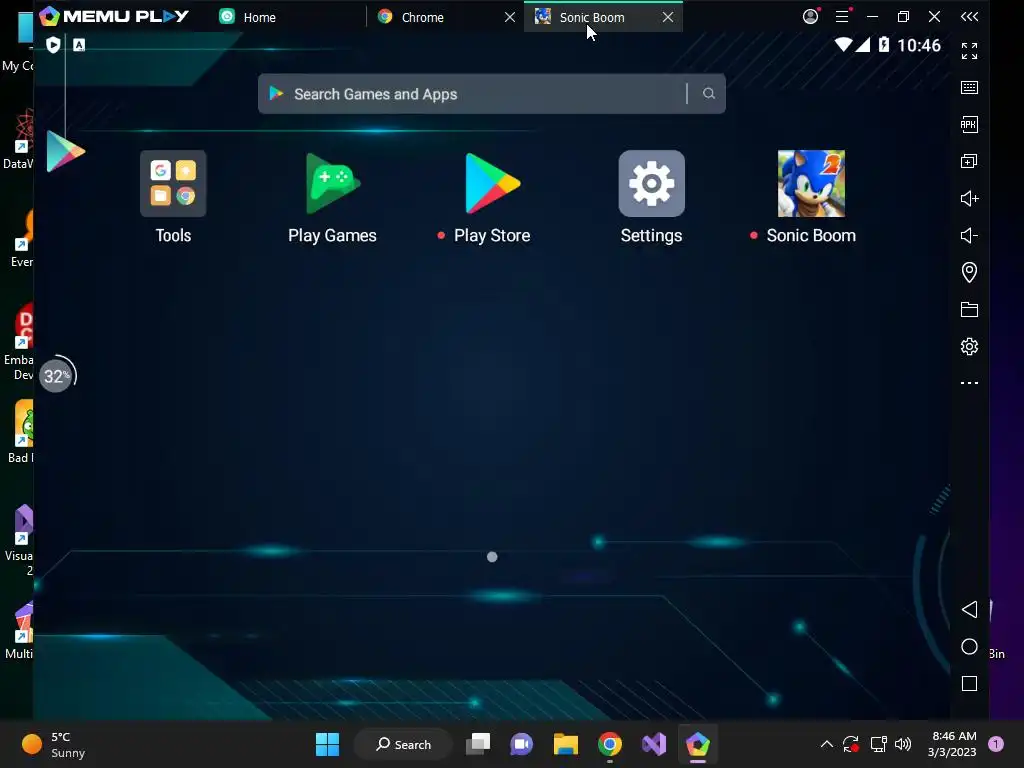Open the taskbar clock showing 8:46 AM

coord(952,744)
